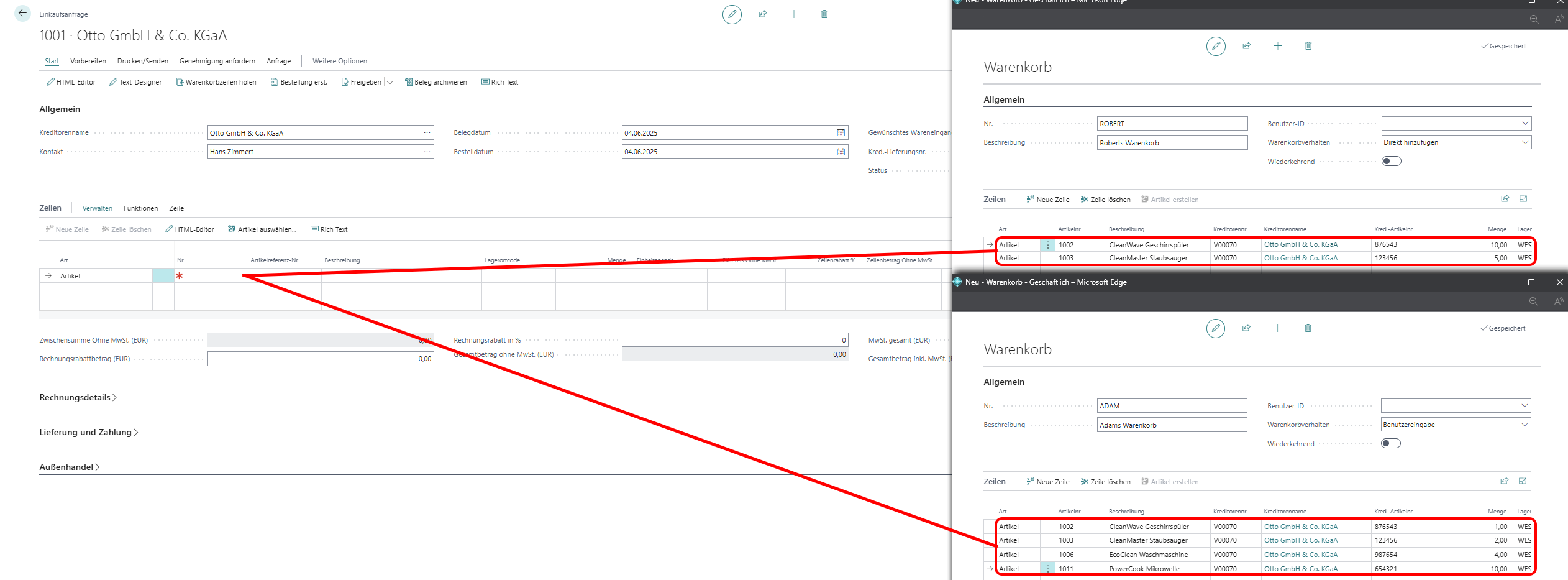1568x580 pixels.
Task: Click the plus icon in ADAM Warenkorb header
Action: [1277, 328]
